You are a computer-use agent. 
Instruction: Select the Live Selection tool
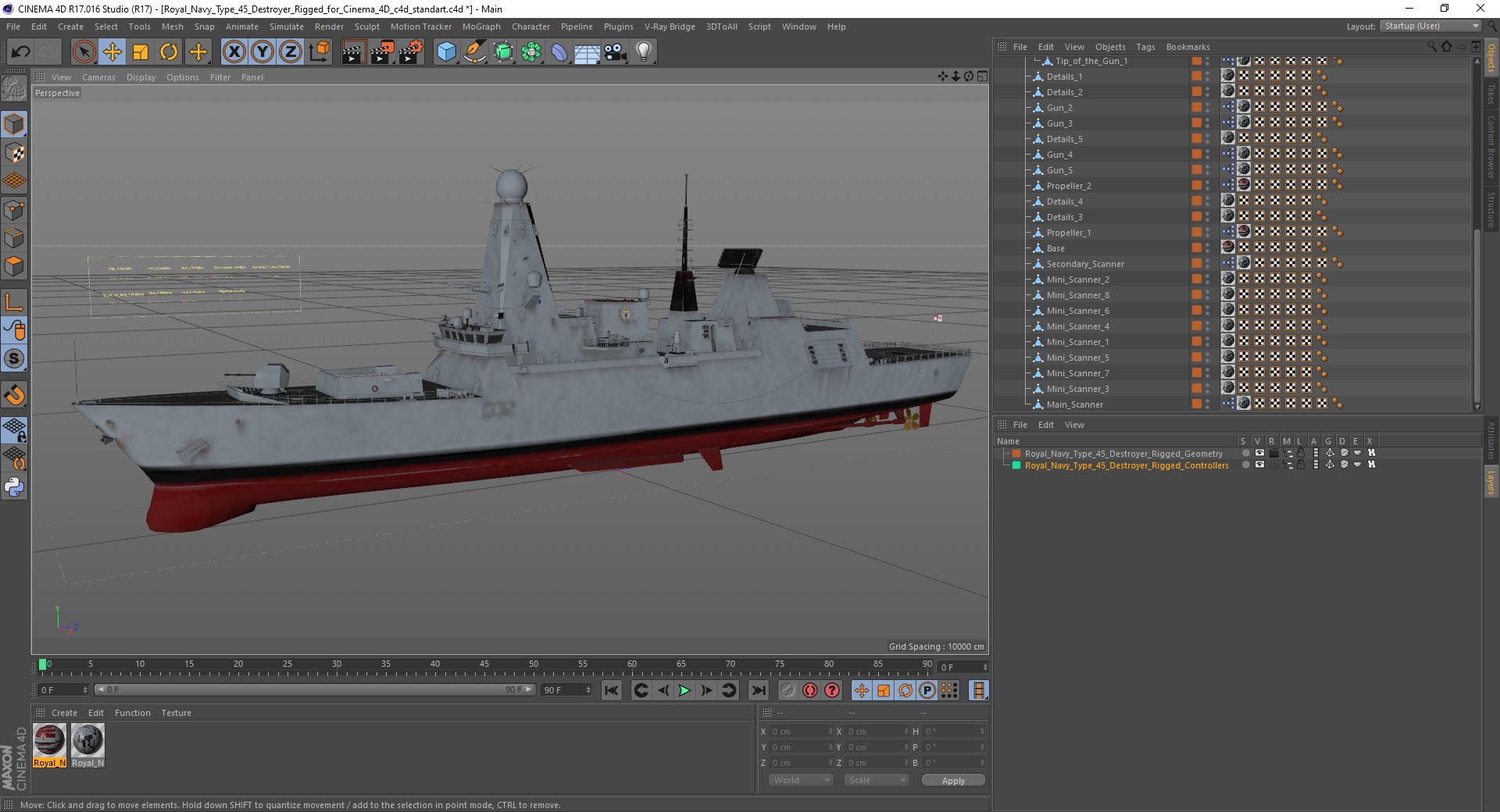tap(84, 52)
